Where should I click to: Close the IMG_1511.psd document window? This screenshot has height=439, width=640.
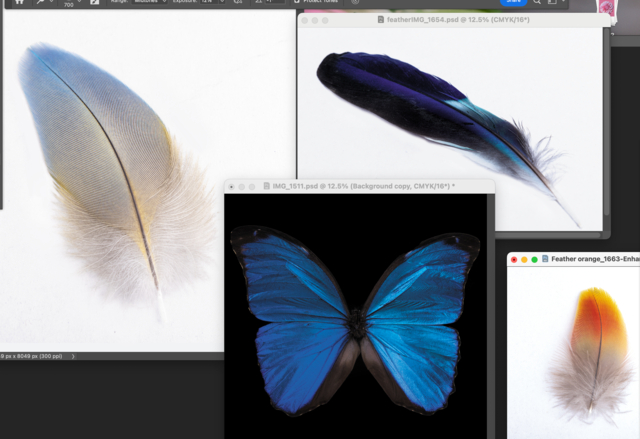(232, 186)
